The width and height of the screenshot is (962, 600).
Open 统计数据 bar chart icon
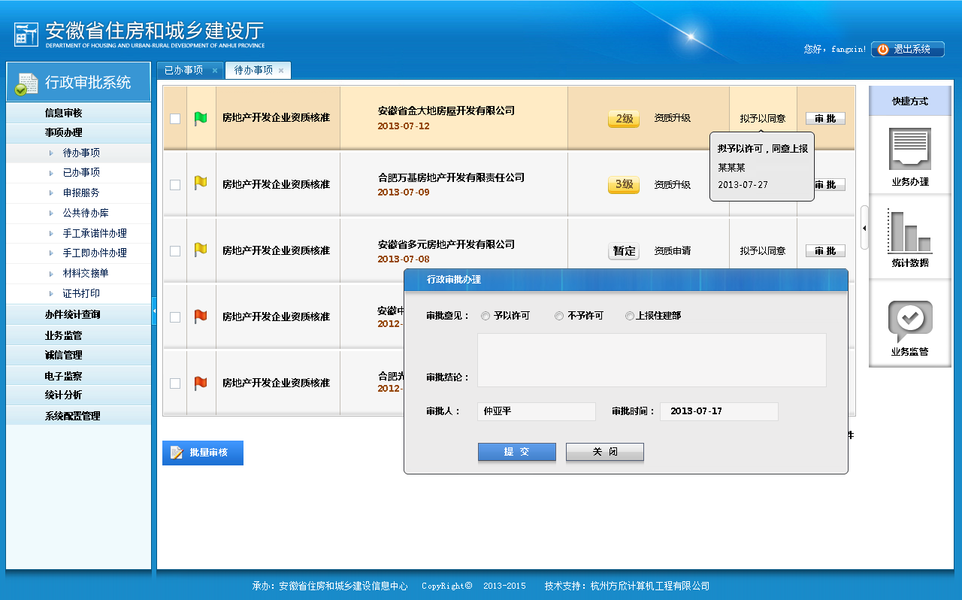tap(910, 231)
